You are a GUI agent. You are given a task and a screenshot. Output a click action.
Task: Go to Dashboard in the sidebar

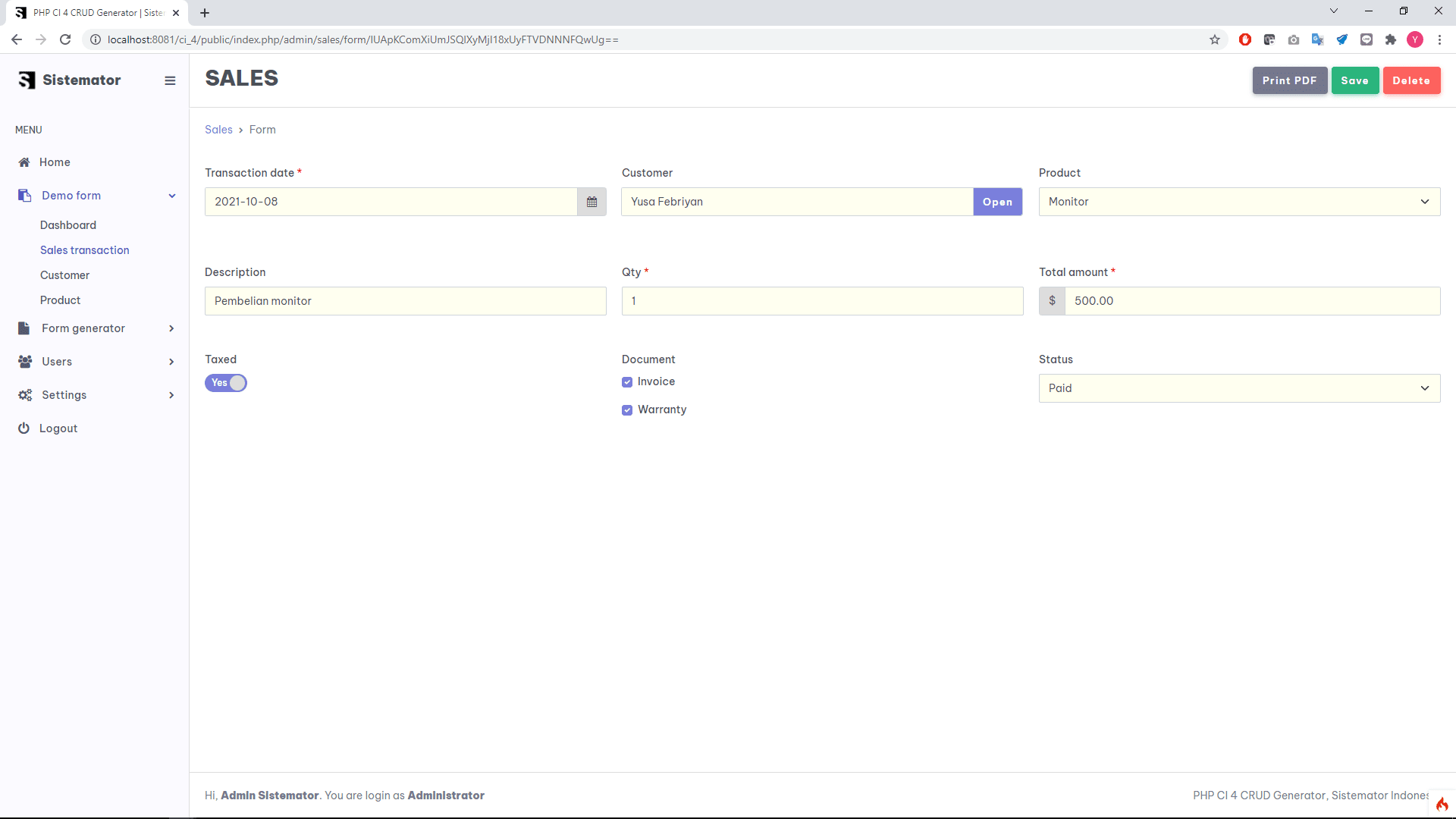click(x=68, y=225)
